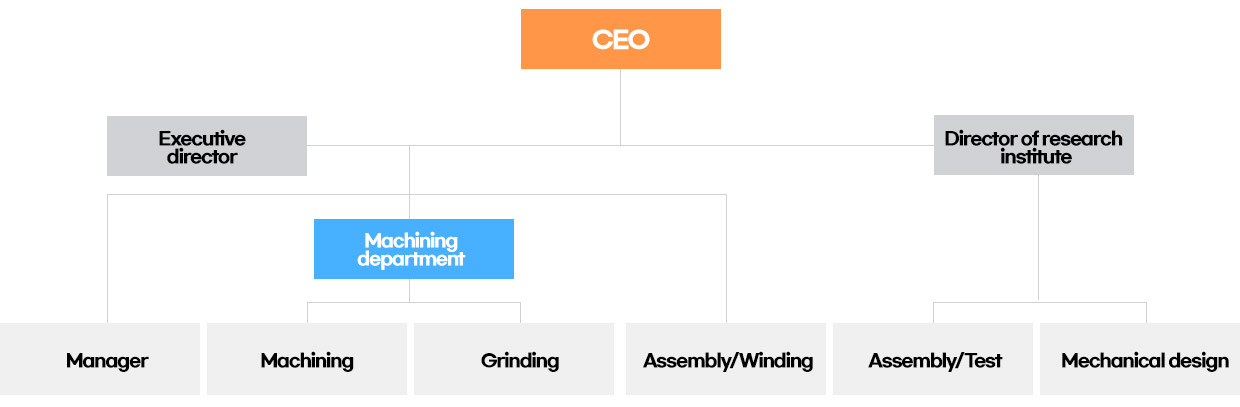Click the vertical line under Director of research institute
This screenshot has width=1240, height=407.
pos(1039,238)
